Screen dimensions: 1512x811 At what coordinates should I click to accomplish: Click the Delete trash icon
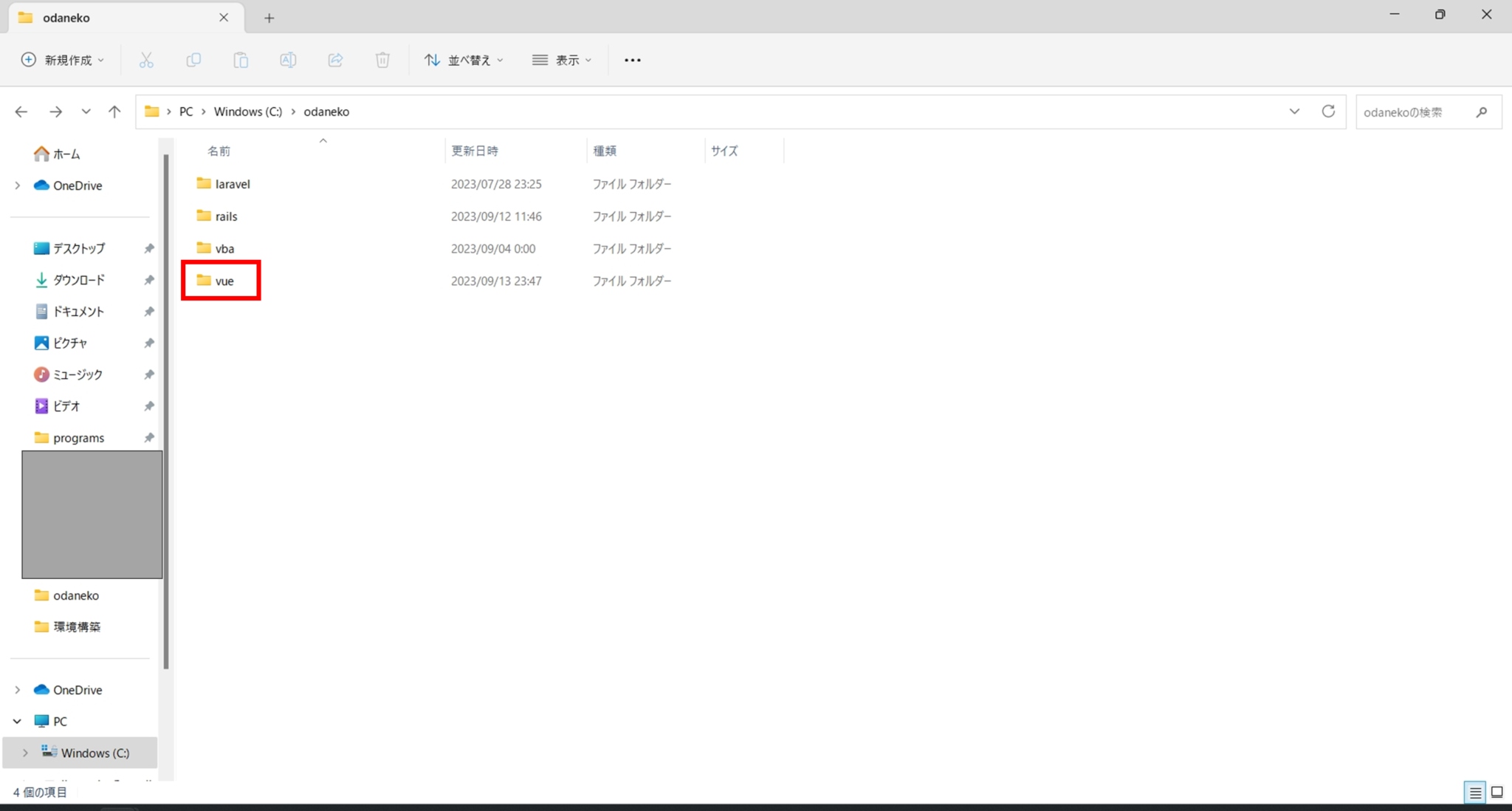(x=382, y=60)
